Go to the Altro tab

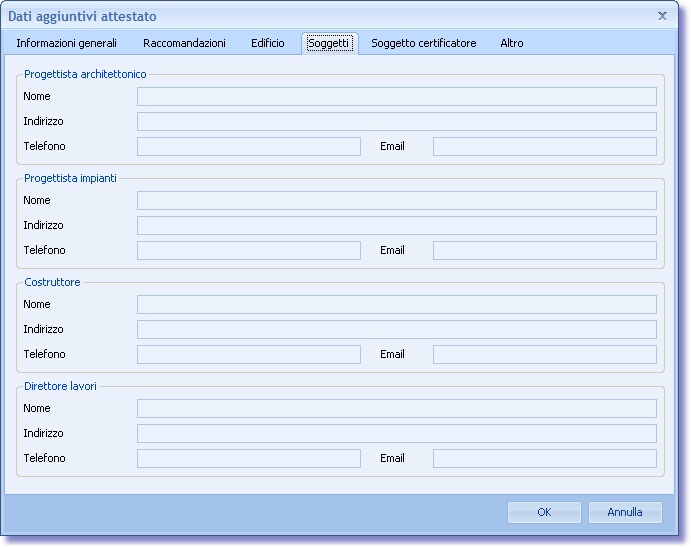(x=512, y=43)
